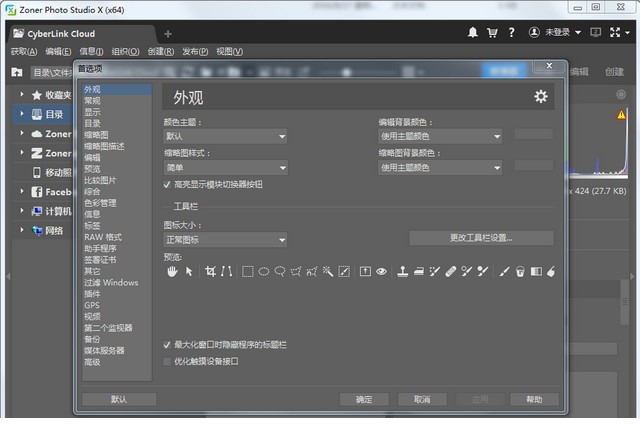
Task: Select the red-eye tool icon
Action: tap(382, 272)
